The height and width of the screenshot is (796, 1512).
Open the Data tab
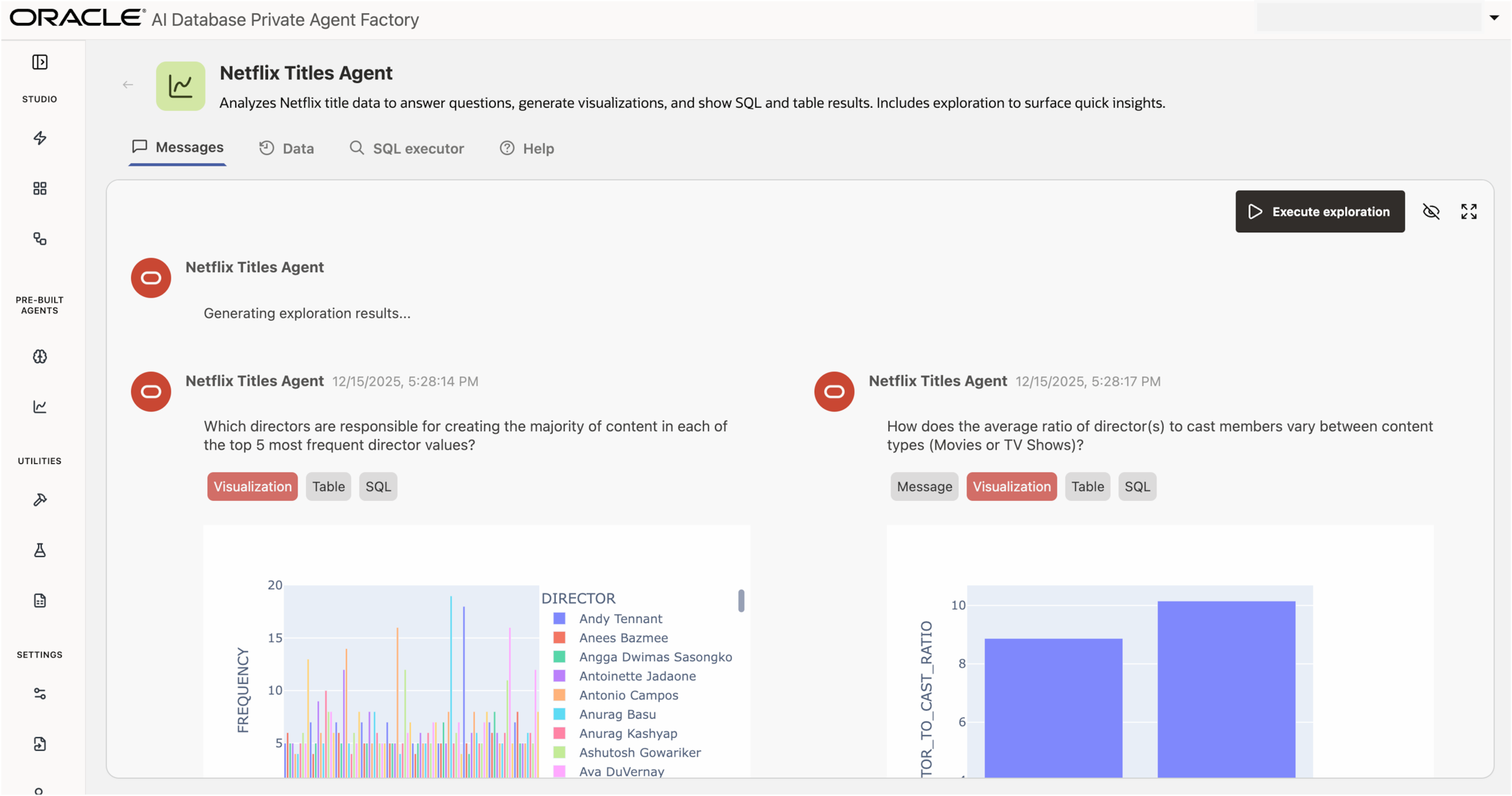(287, 149)
